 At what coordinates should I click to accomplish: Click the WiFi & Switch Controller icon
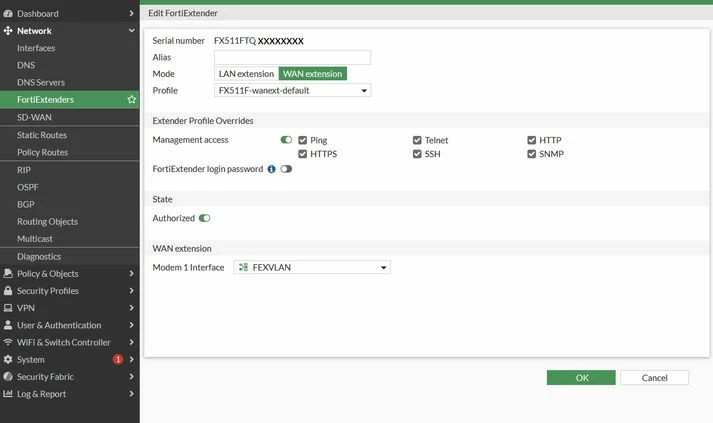pos(8,342)
